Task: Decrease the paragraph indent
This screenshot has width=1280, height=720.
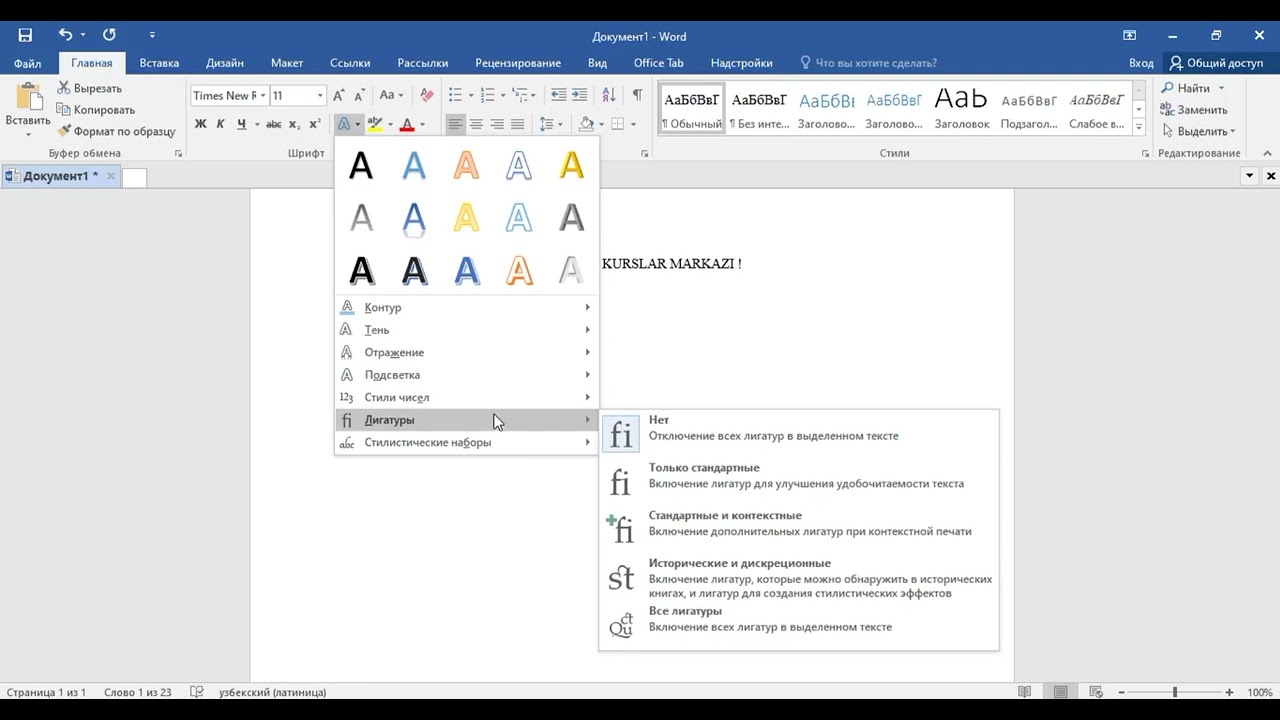Action: [x=559, y=95]
